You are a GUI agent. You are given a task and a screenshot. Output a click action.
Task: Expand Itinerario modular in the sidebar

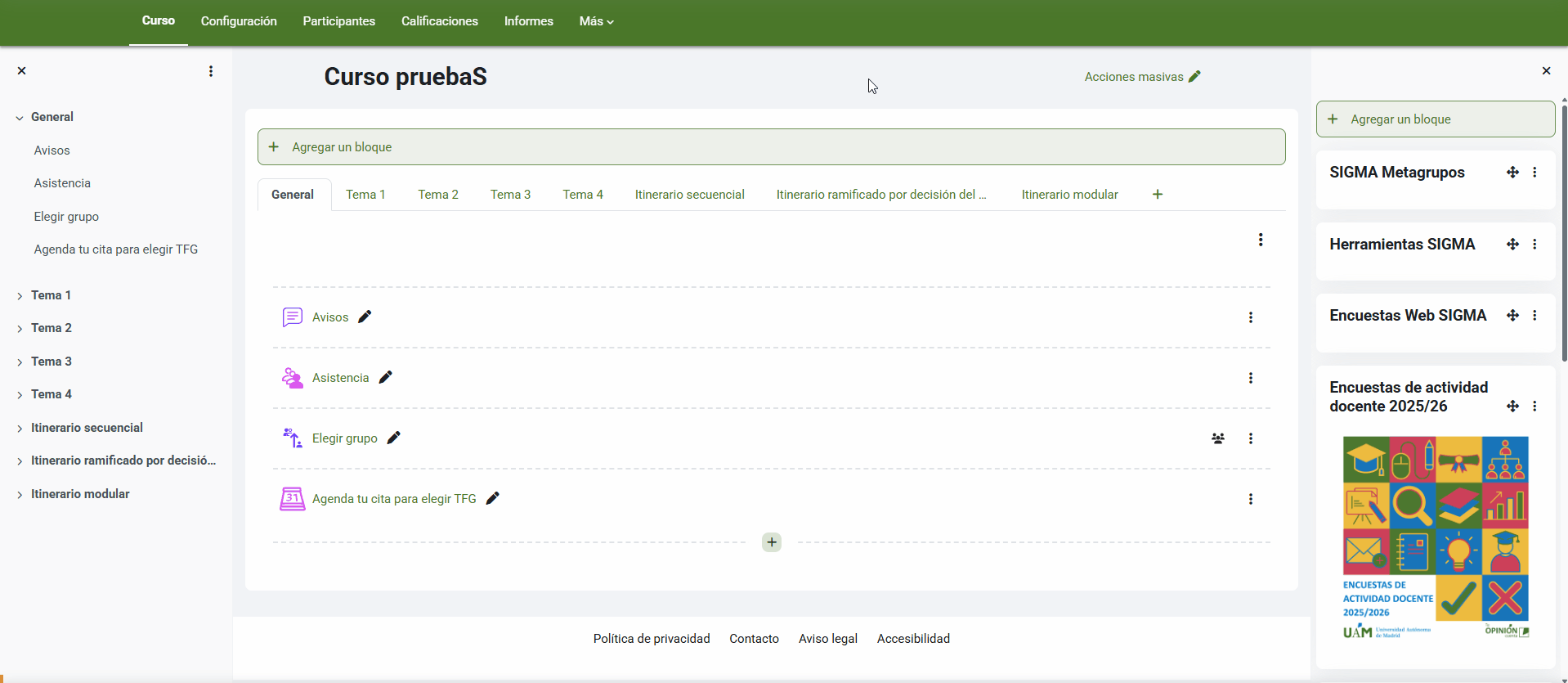coord(20,495)
